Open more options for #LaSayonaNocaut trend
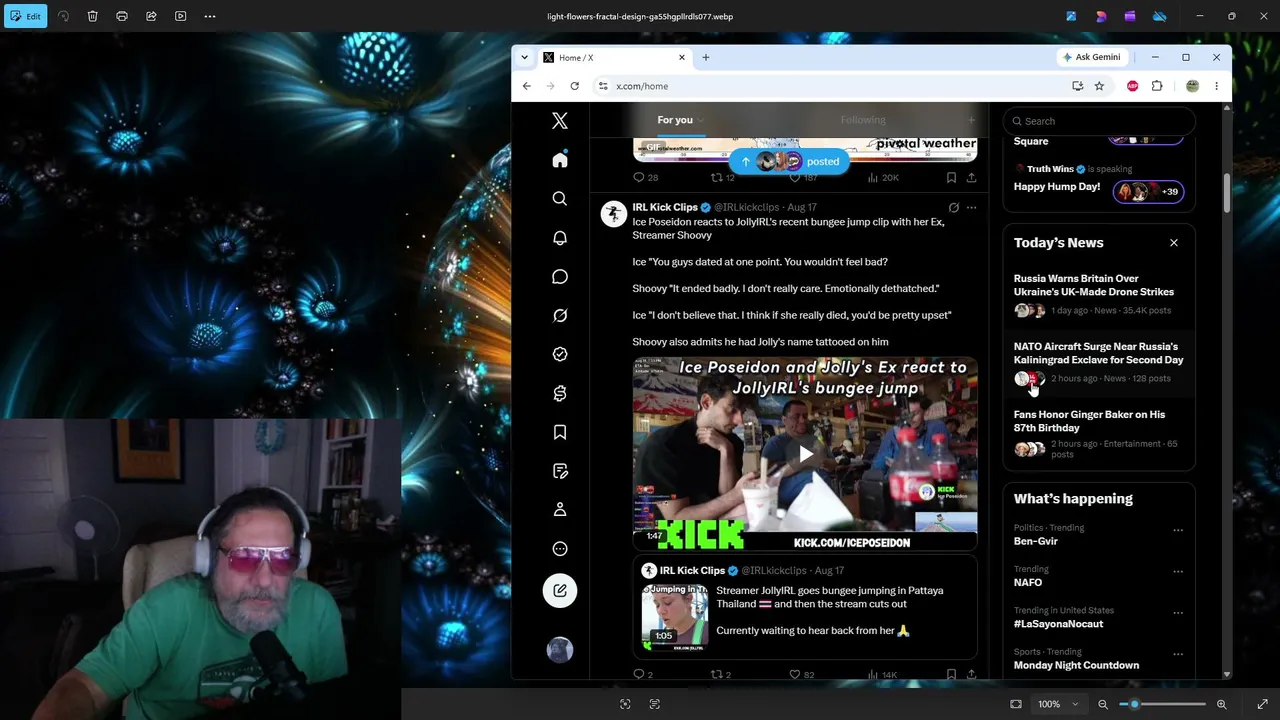The image size is (1280, 720). click(x=1178, y=613)
